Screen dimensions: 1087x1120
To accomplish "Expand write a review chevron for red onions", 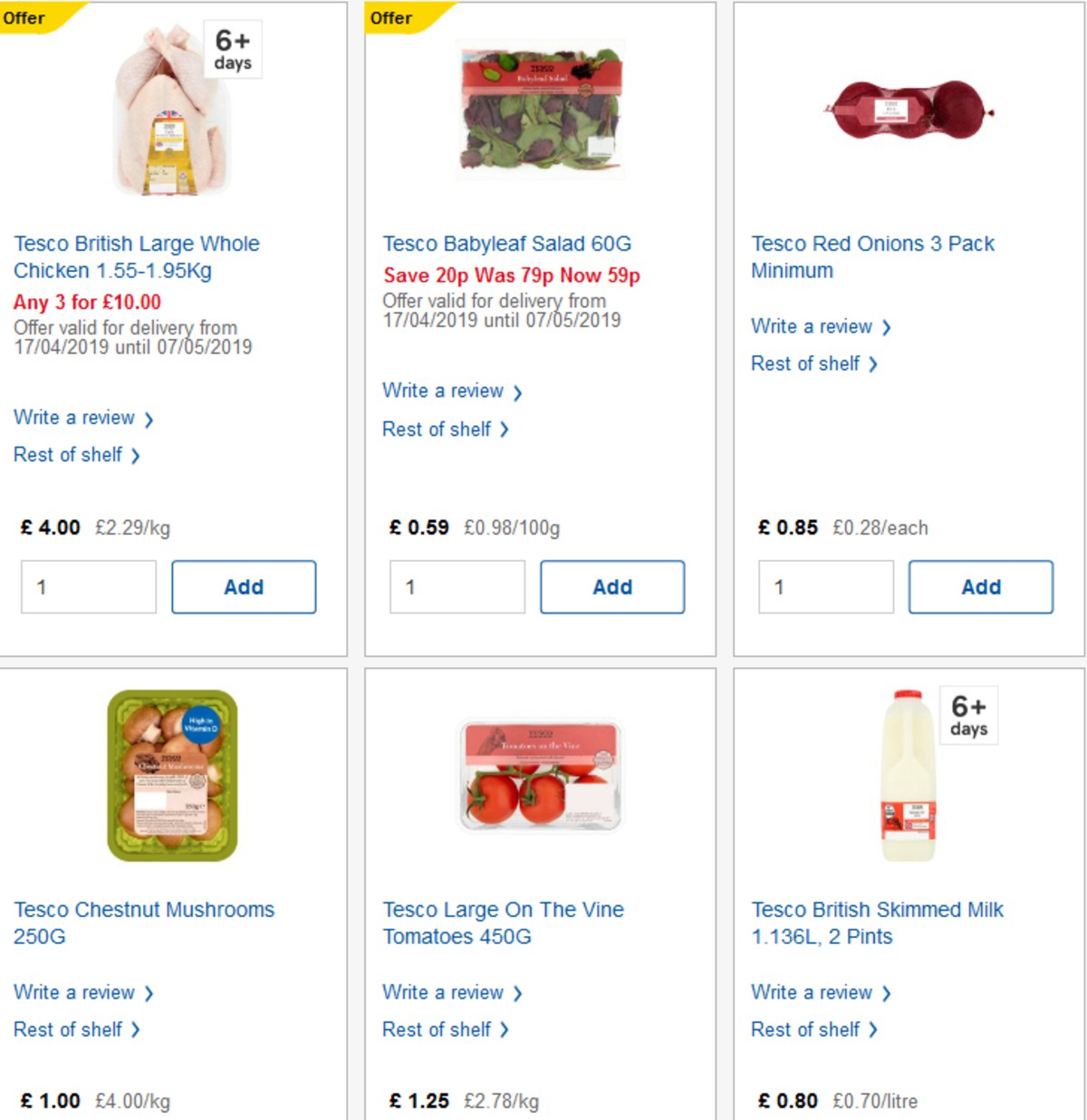I will click(887, 326).
